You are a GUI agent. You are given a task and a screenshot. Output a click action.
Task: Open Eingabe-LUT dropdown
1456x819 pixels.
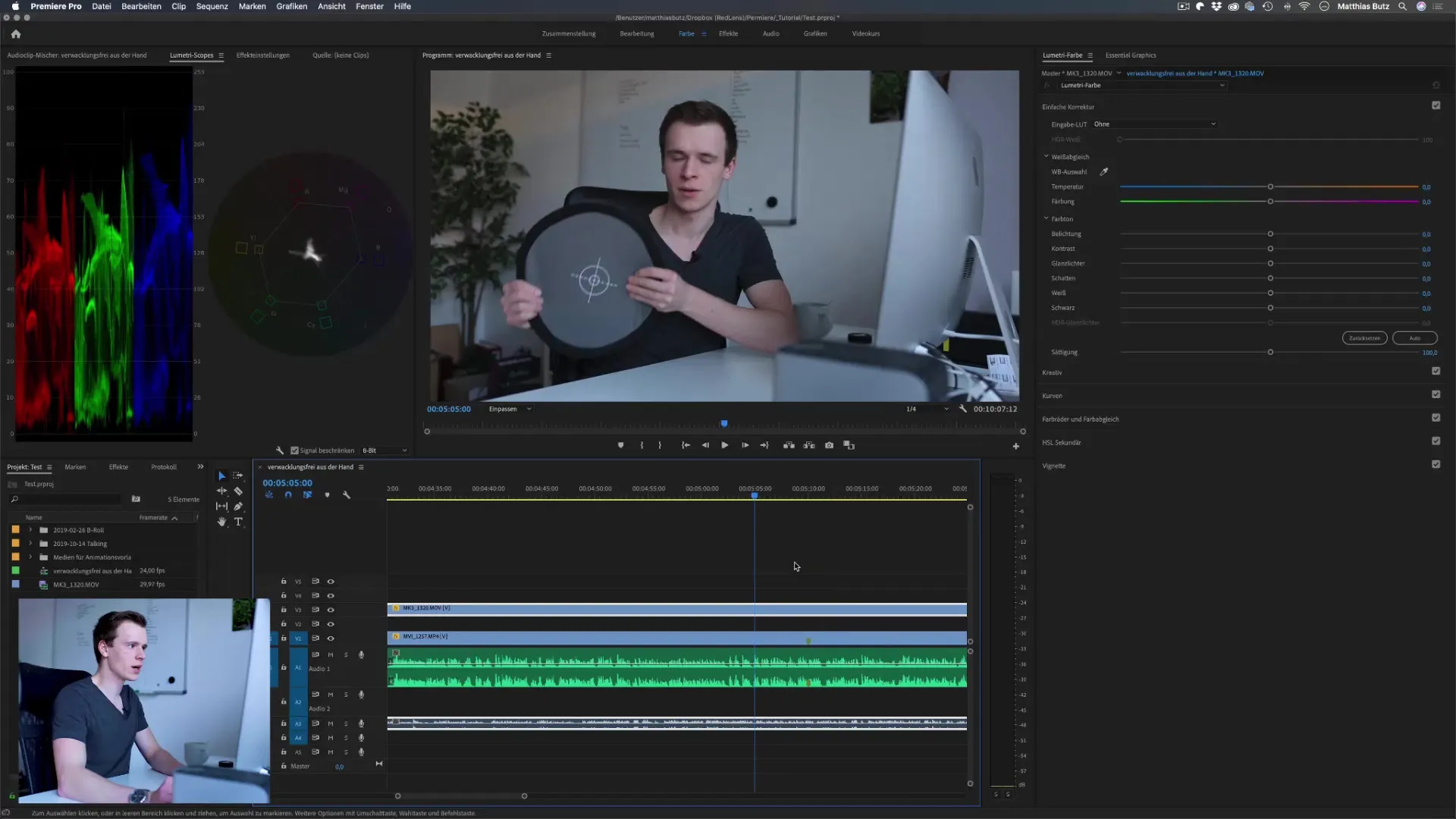(x=1154, y=124)
